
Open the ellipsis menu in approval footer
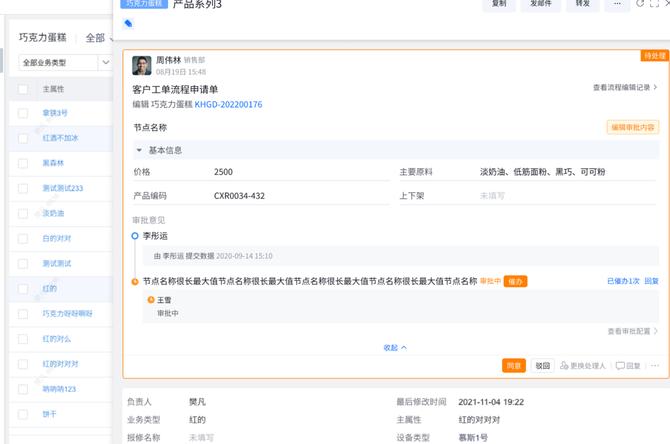point(655,366)
